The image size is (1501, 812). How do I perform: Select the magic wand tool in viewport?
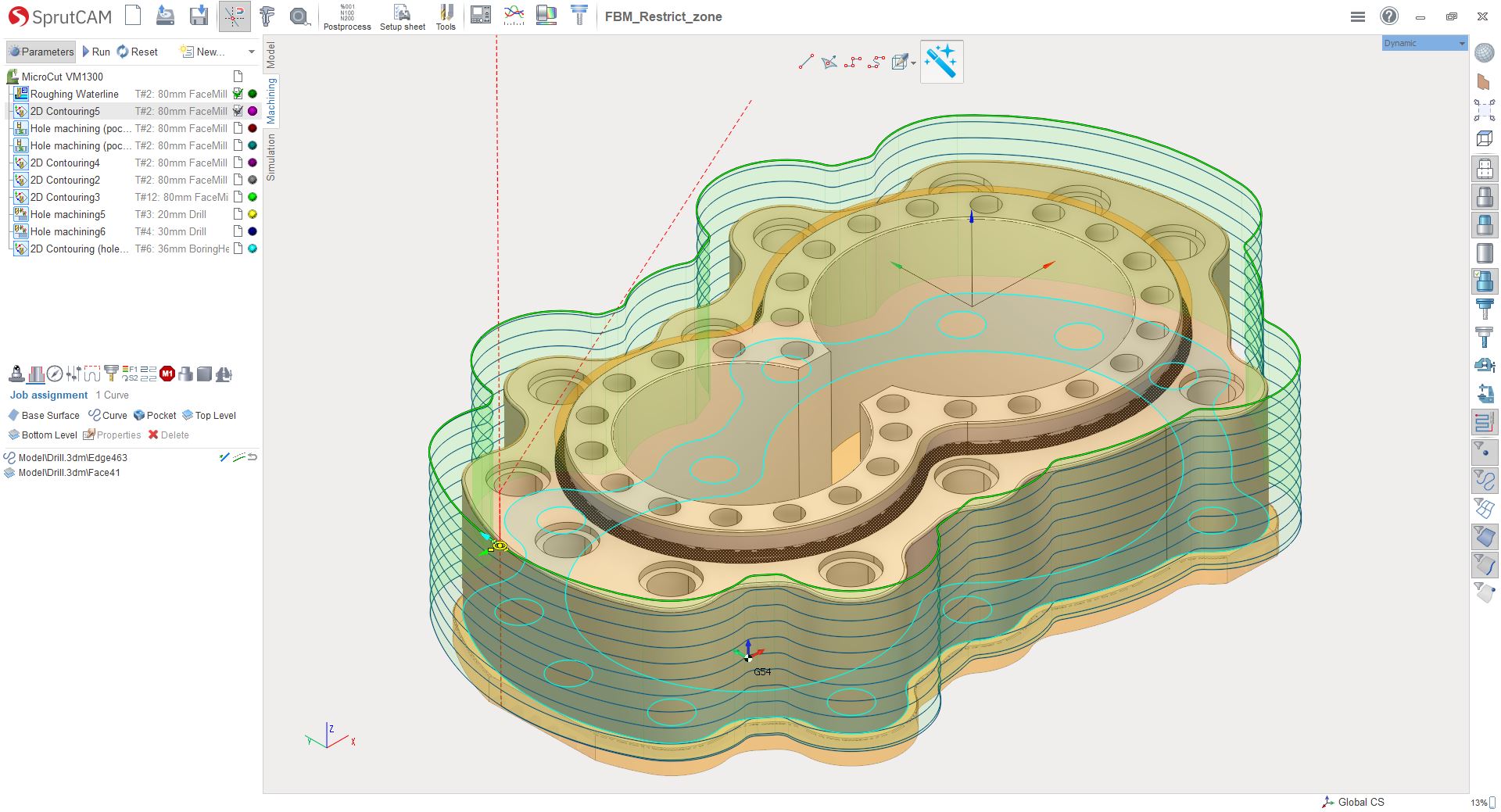941,62
